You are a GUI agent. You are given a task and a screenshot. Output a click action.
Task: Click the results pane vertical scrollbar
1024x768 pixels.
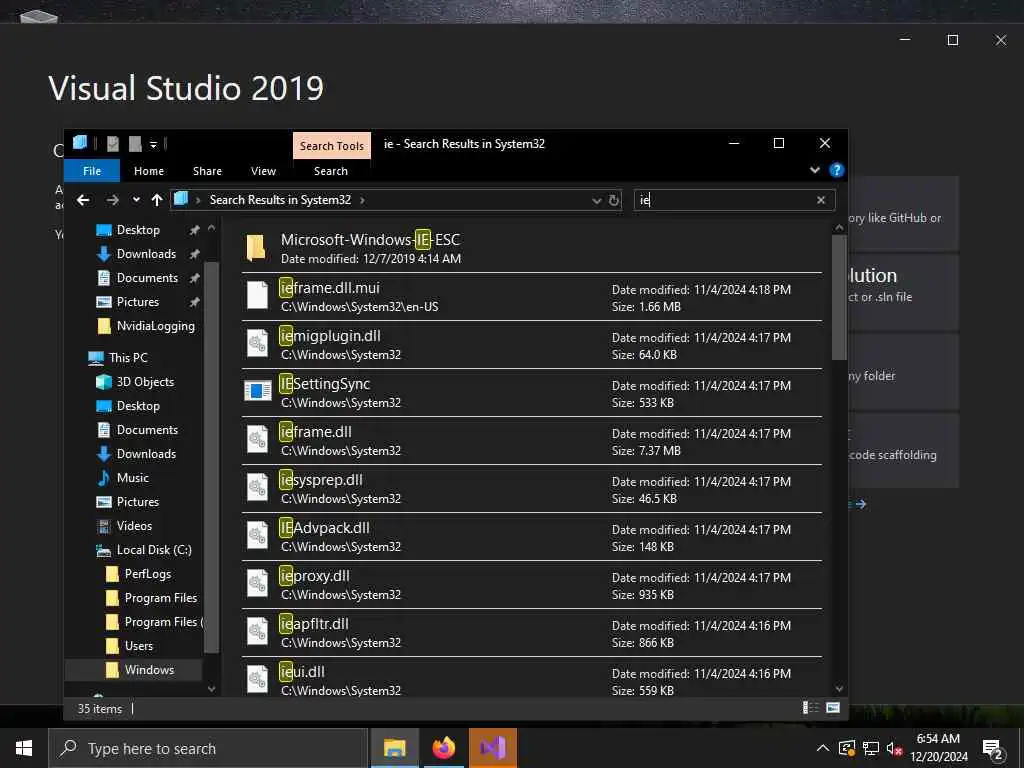point(839,298)
